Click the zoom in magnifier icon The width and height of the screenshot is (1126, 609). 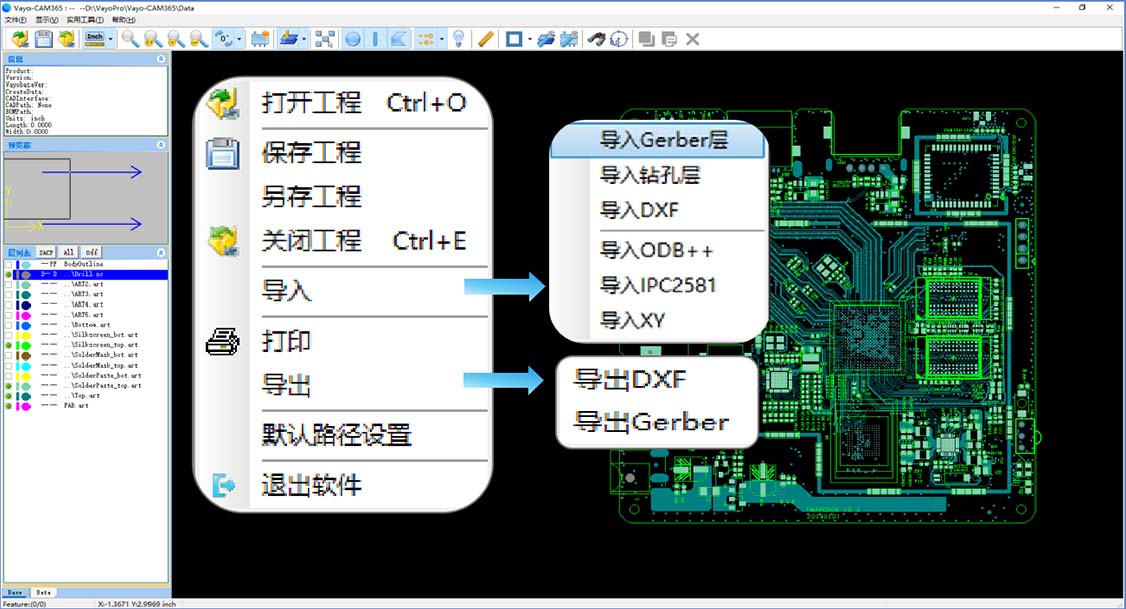click(176, 39)
